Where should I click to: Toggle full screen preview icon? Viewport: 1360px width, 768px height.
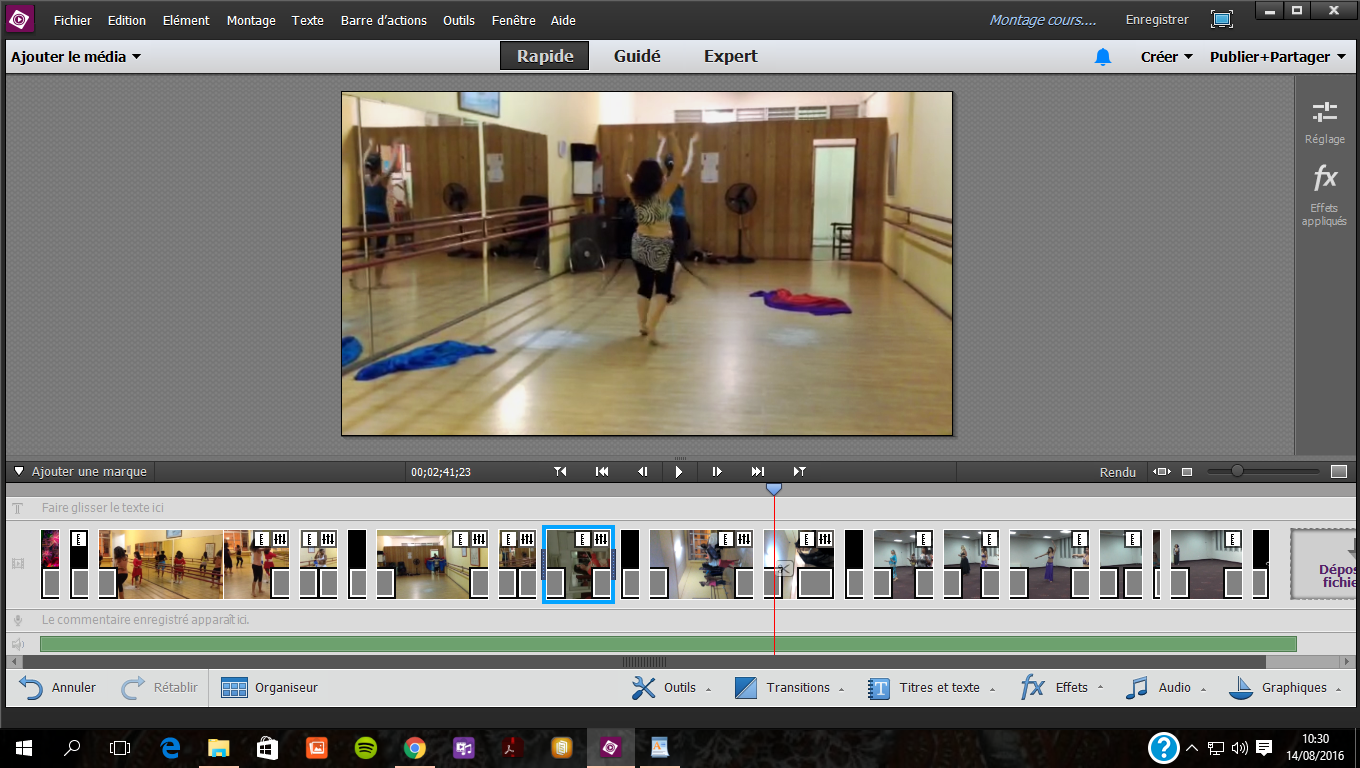tap(1221, 19)
